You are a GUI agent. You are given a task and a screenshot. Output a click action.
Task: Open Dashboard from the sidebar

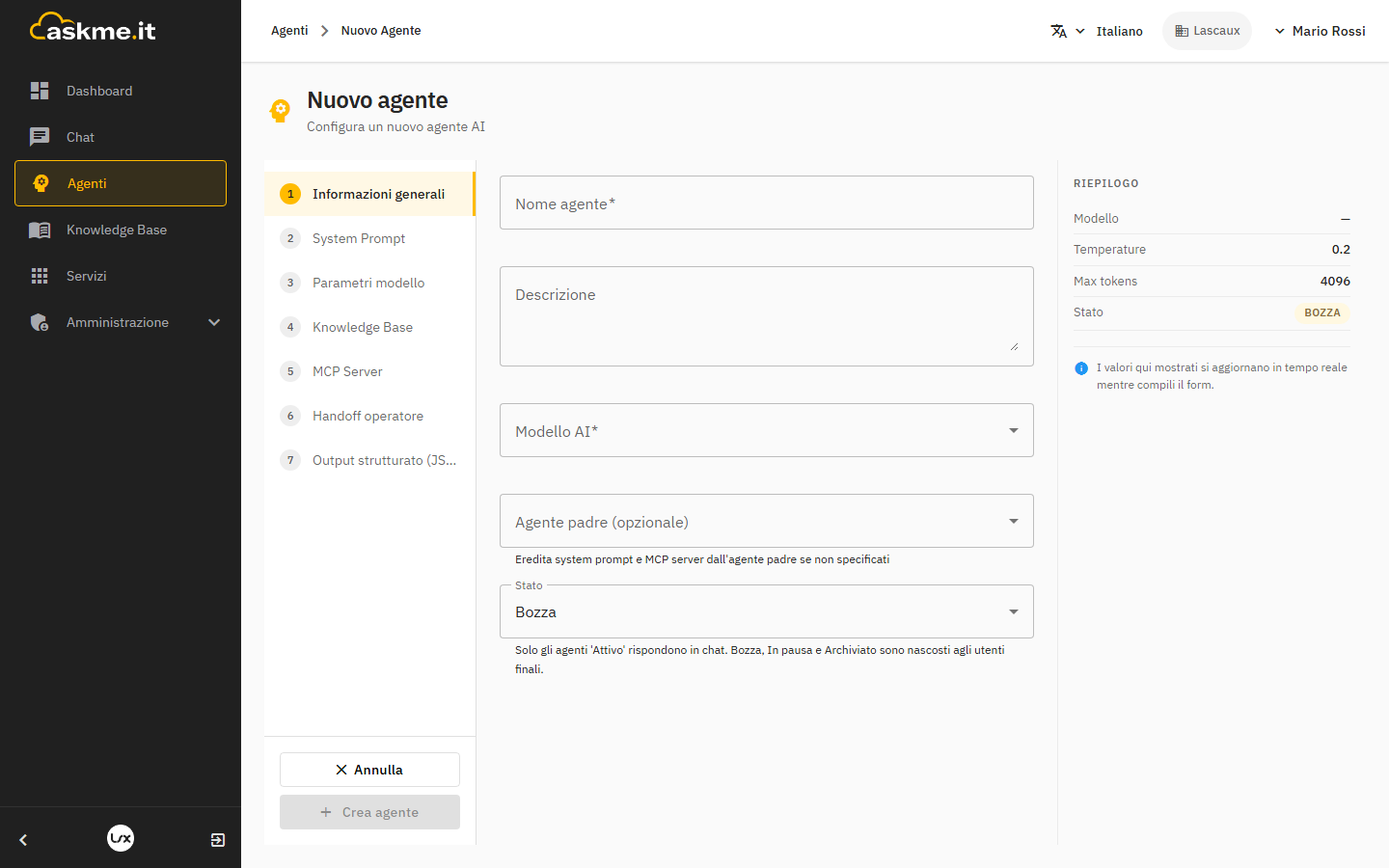121,91
